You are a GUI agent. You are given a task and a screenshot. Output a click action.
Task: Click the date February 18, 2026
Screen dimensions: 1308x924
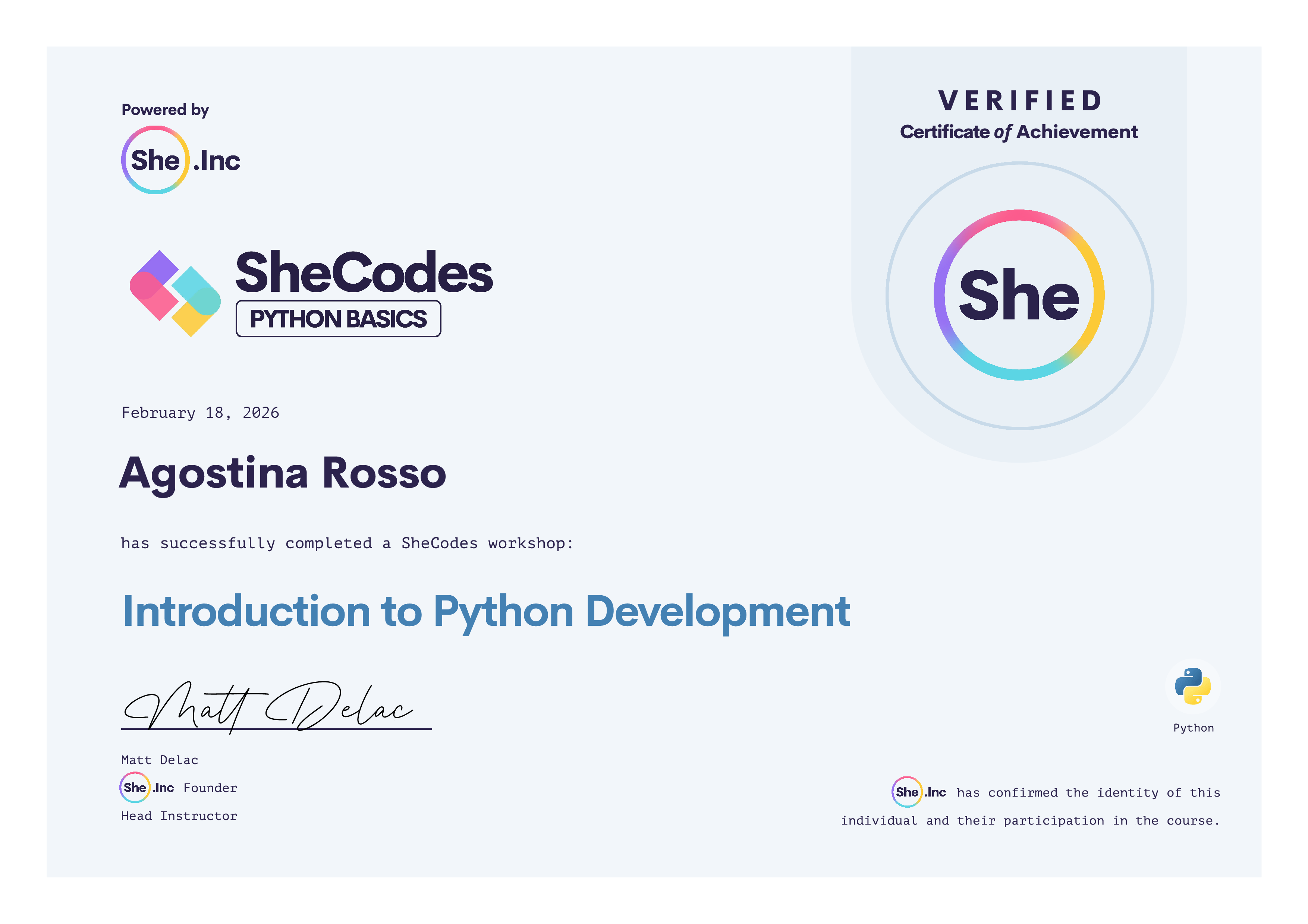click(x=200, y=413)
